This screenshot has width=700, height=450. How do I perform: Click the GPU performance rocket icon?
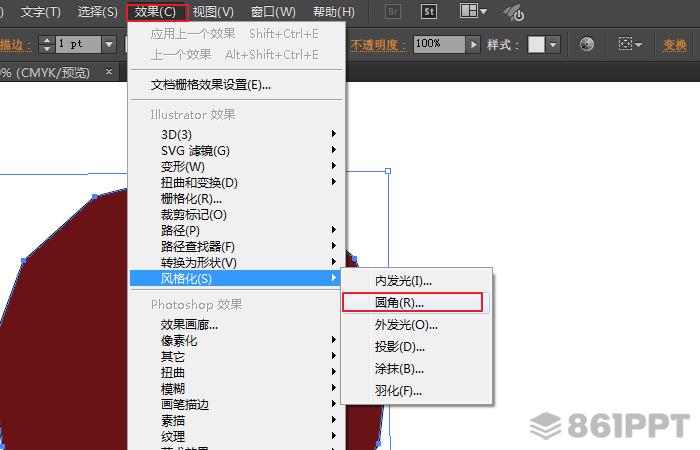coord(513,12)
